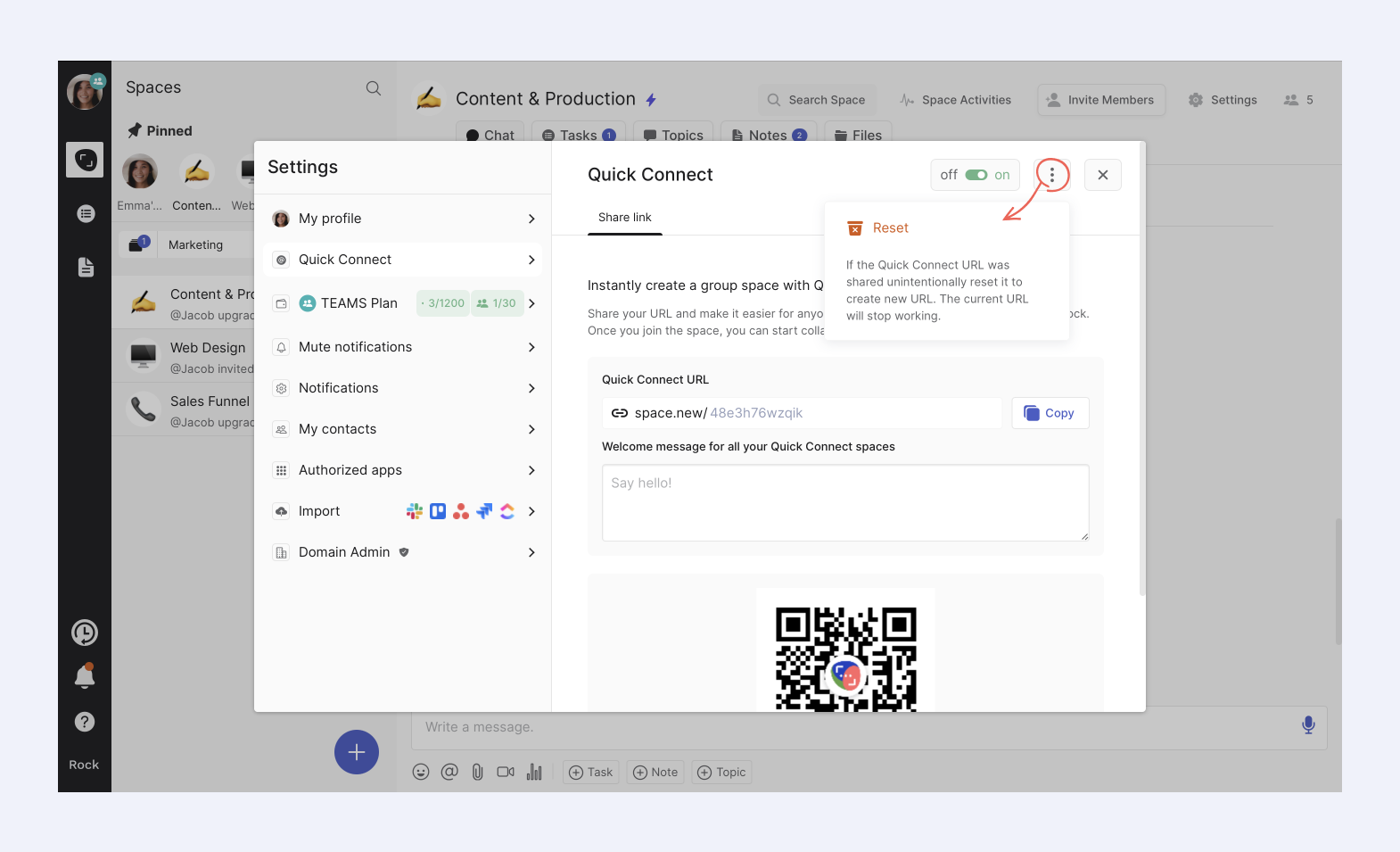
Task: Close the Settings dialog
Action: coord(1103,175)
